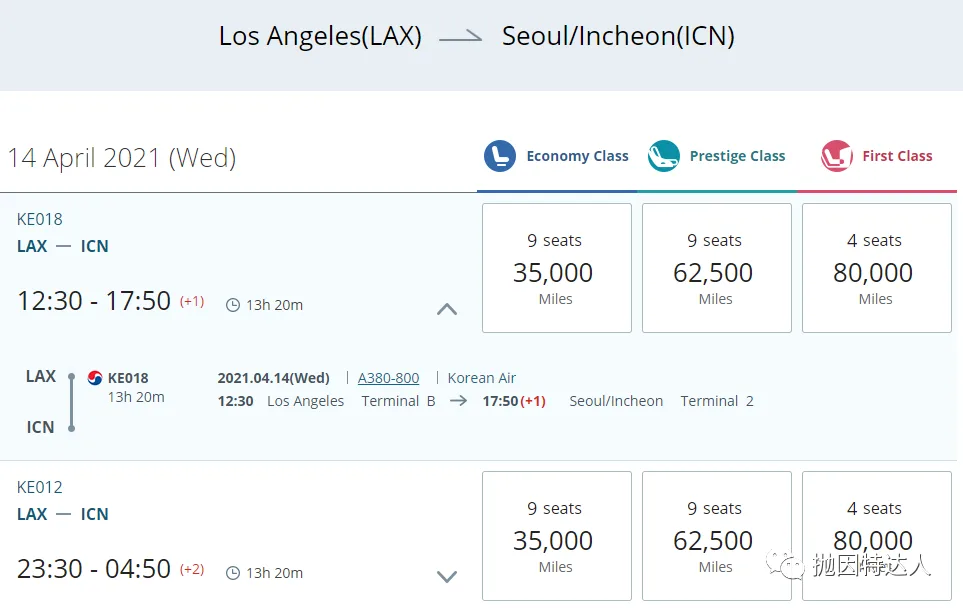Click the Korean Air operator name

pos(482,378)
